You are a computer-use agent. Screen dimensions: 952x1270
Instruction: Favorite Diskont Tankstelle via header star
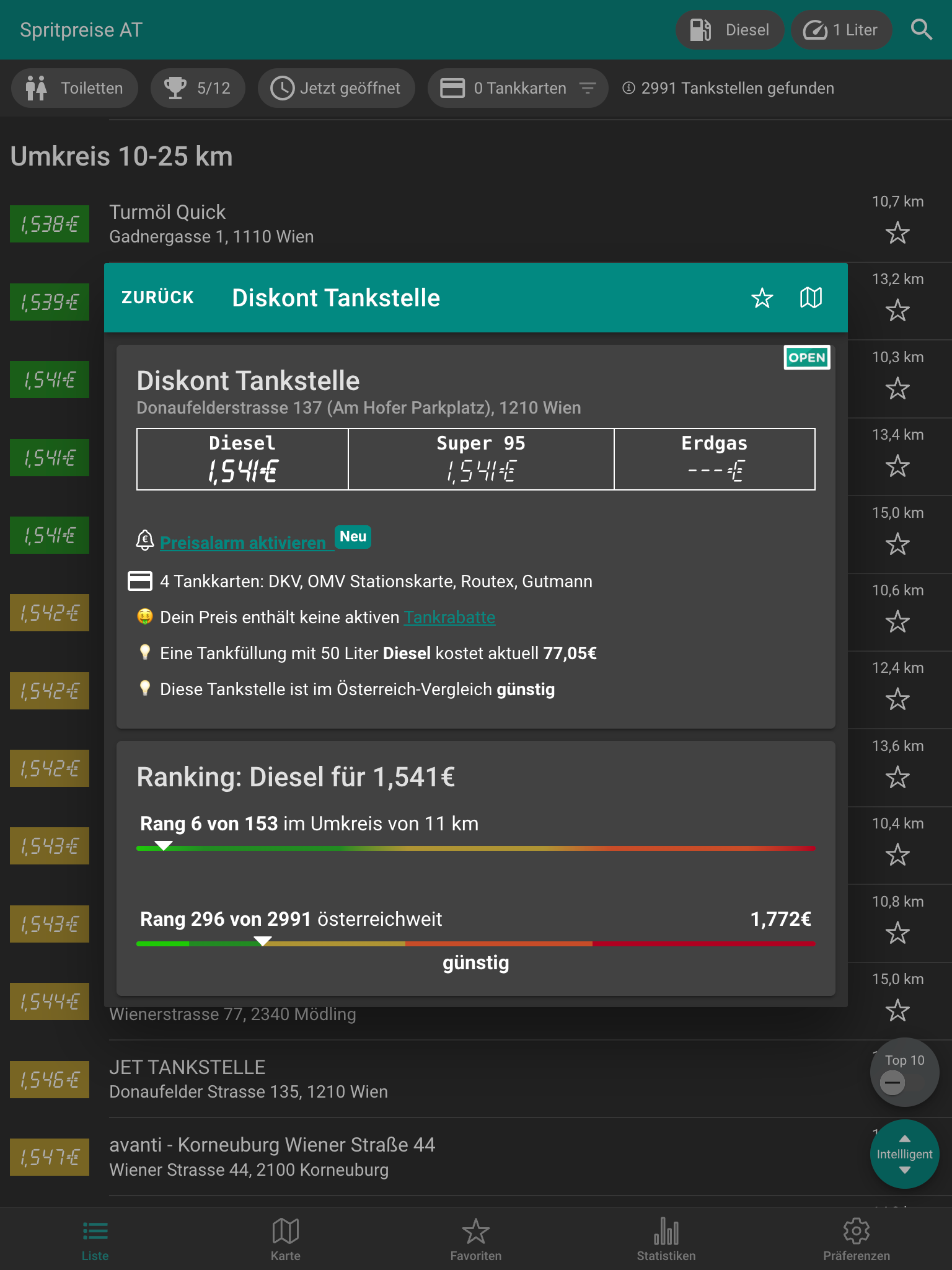pos(762,298)
